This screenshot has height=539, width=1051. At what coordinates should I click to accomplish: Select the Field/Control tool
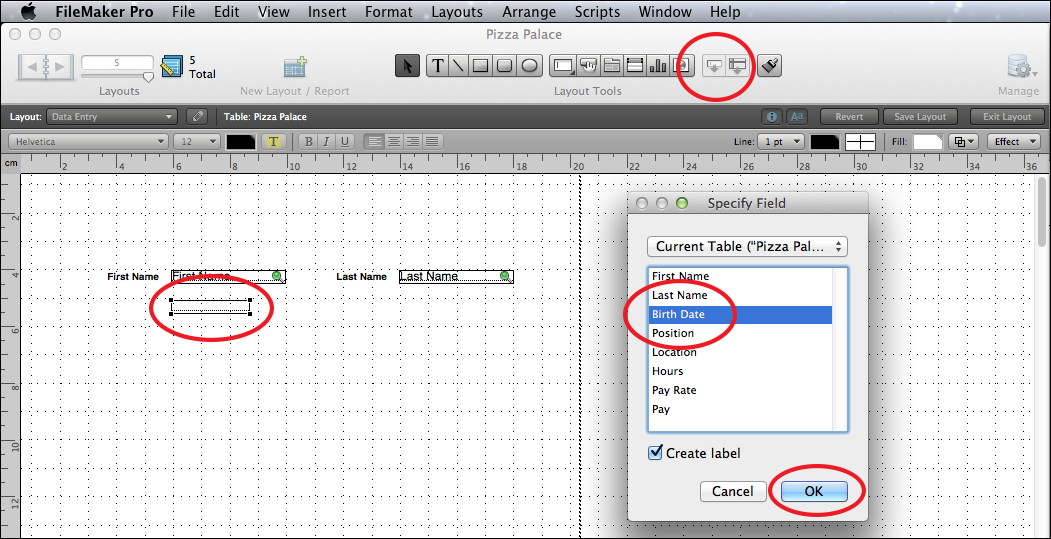coord(563,66)
